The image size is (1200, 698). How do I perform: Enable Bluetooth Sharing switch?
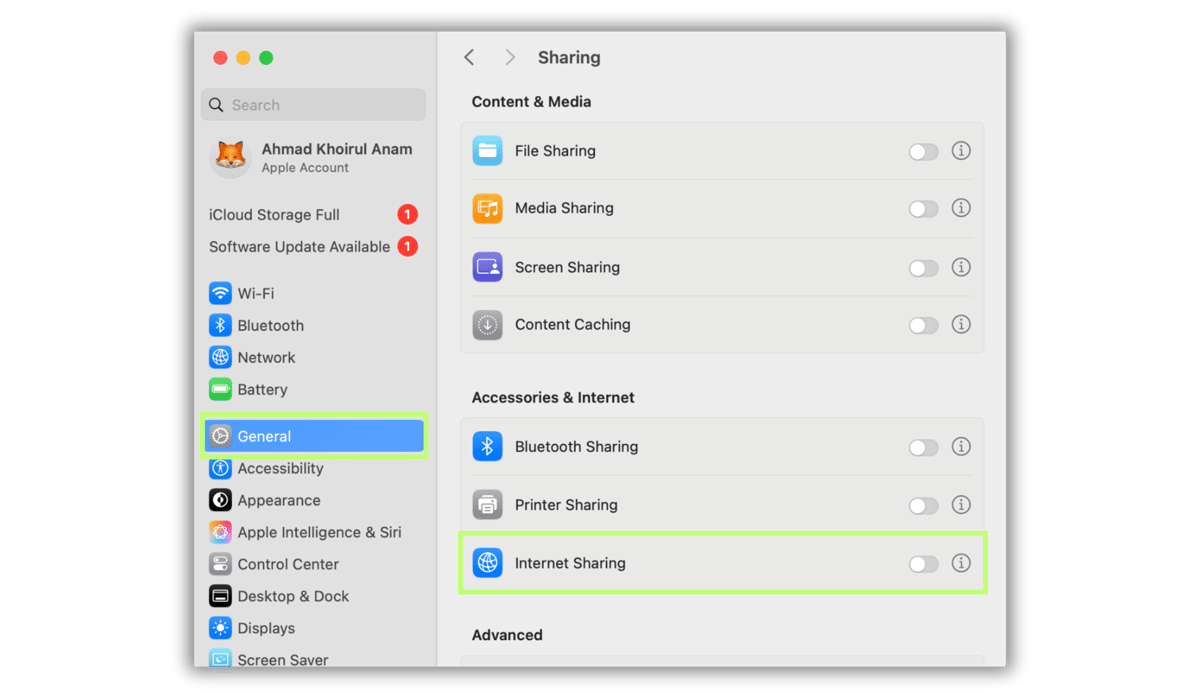[x=924, y=448]
